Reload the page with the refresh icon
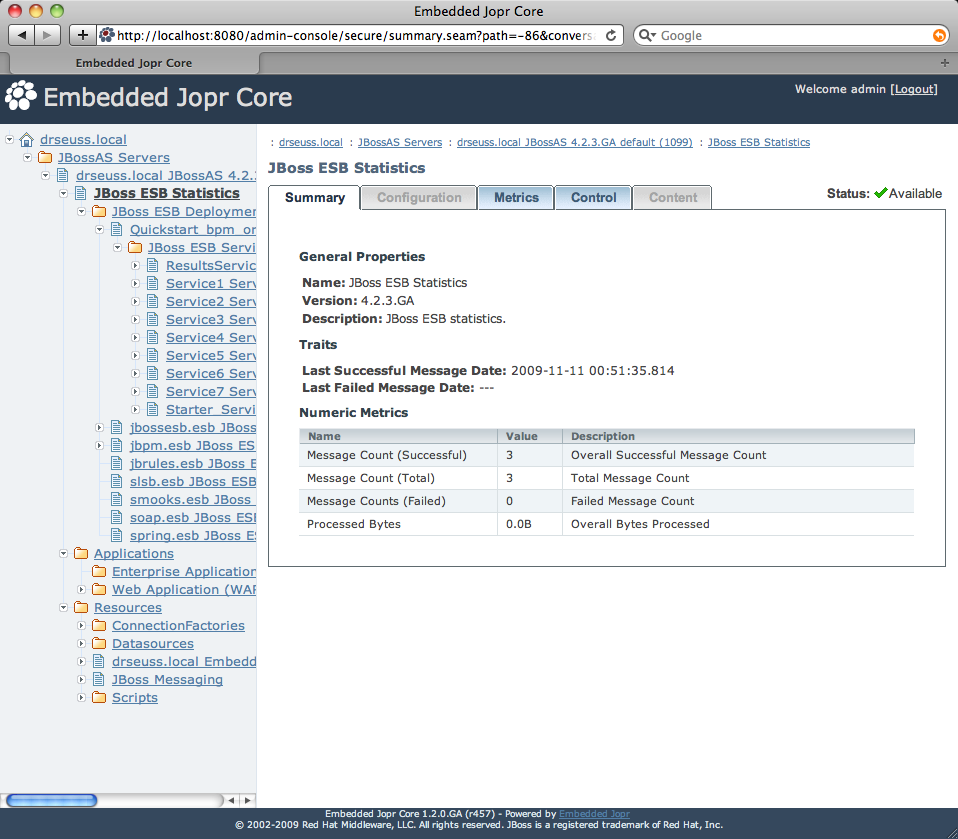958x839 pixels. point(610,35)
